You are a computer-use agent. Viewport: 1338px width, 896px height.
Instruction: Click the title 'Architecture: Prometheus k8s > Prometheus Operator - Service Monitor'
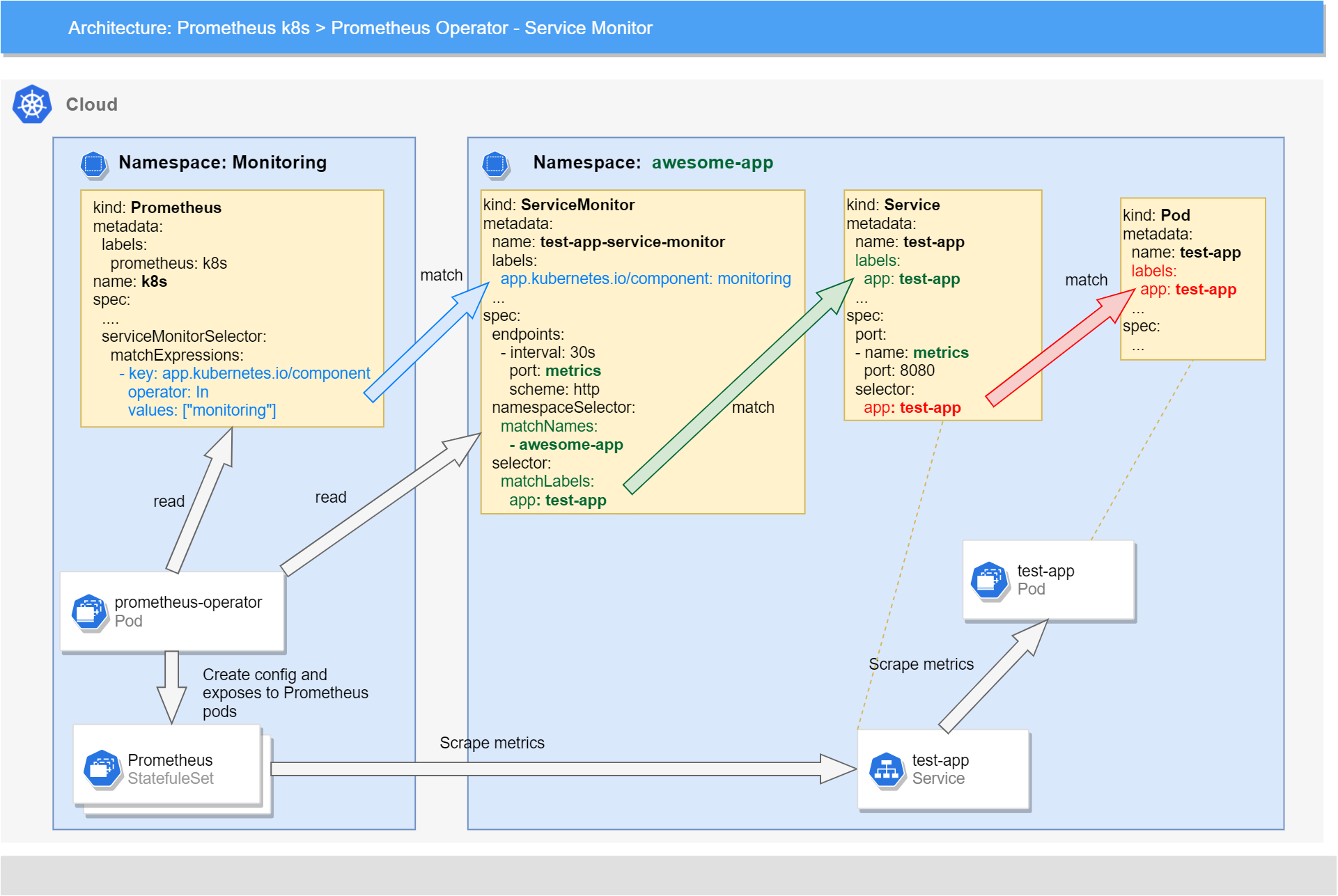pos(360,28)
